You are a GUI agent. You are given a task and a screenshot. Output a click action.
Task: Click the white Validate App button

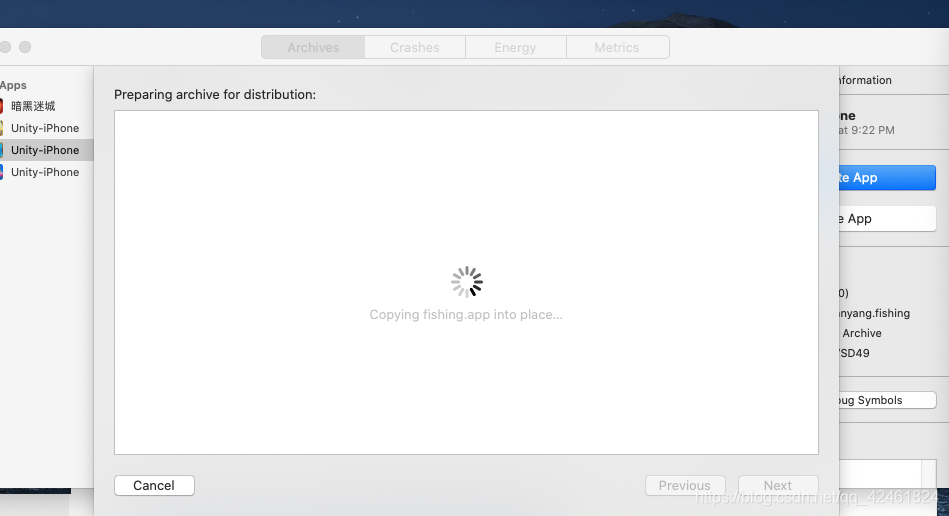[887, 219]
